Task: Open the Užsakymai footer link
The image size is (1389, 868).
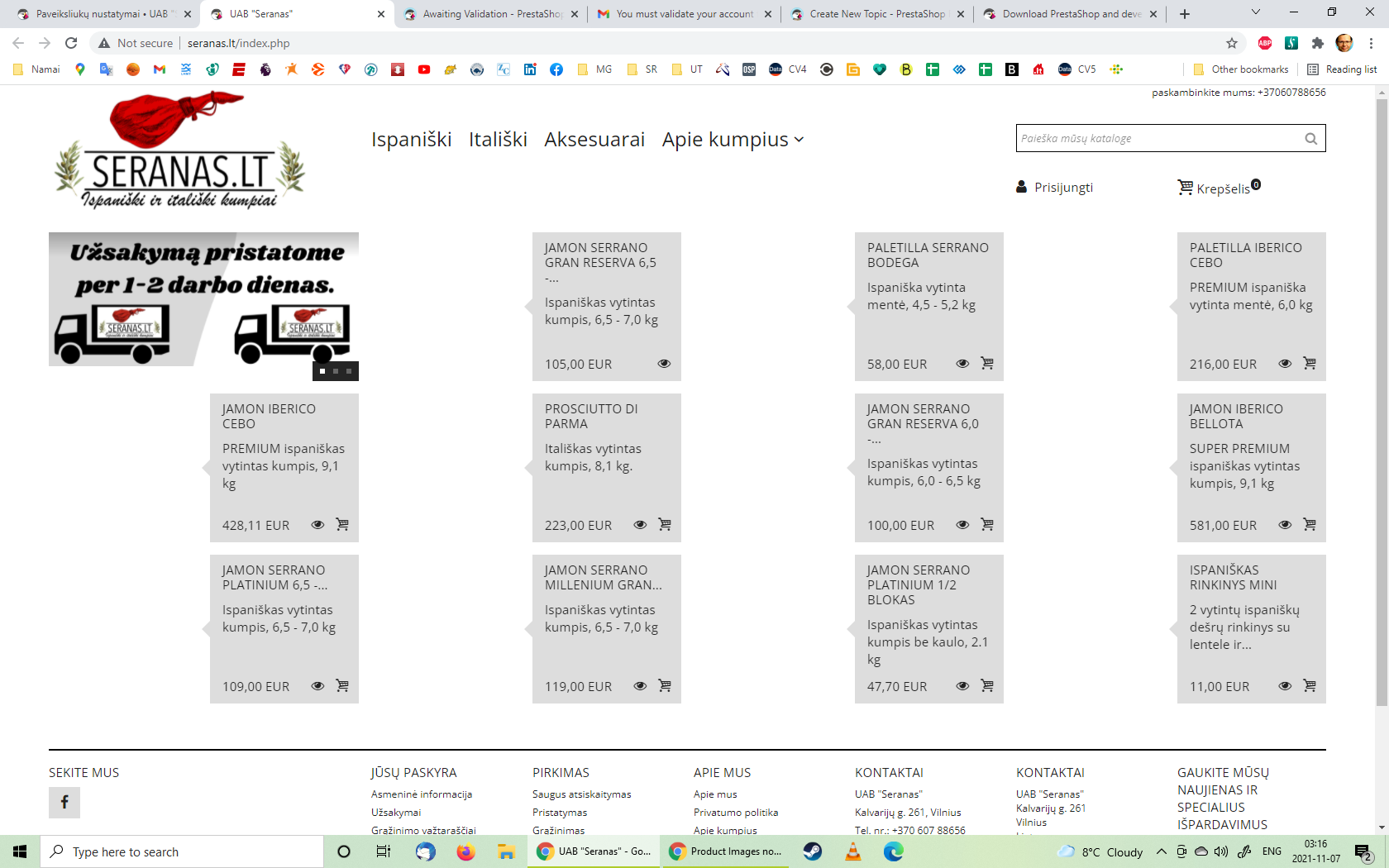Action: point(396,813)
